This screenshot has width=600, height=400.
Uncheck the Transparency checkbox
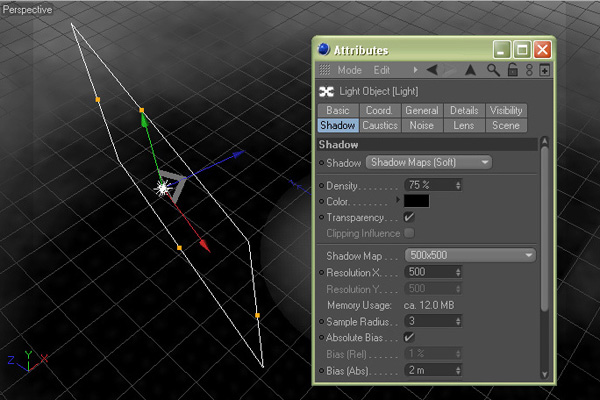(x=409, y=217)
